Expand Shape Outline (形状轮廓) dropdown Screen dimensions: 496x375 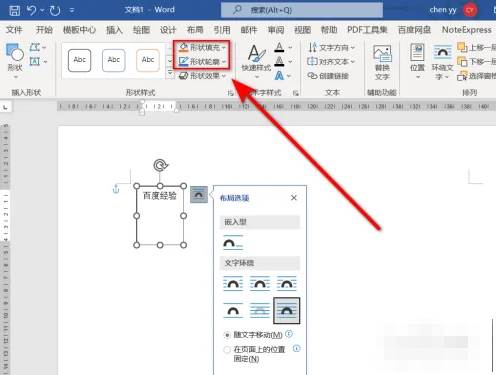pos(224,62)
